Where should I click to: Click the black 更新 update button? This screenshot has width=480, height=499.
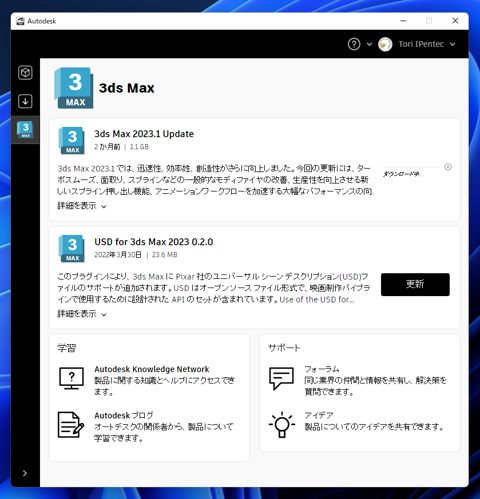(415, 284)
